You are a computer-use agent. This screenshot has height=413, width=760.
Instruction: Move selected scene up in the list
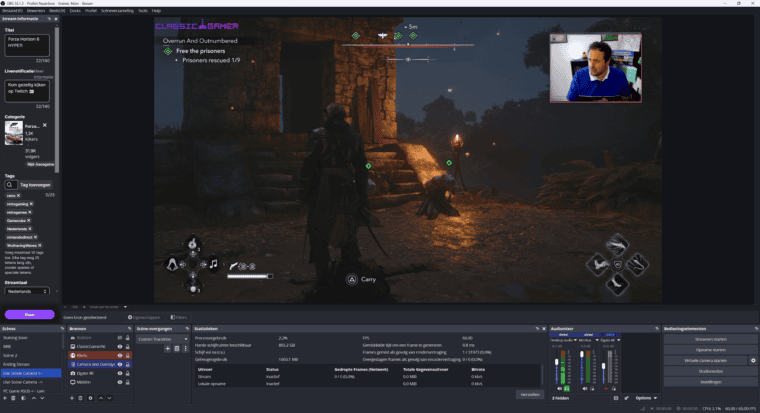tap(33, 398)
